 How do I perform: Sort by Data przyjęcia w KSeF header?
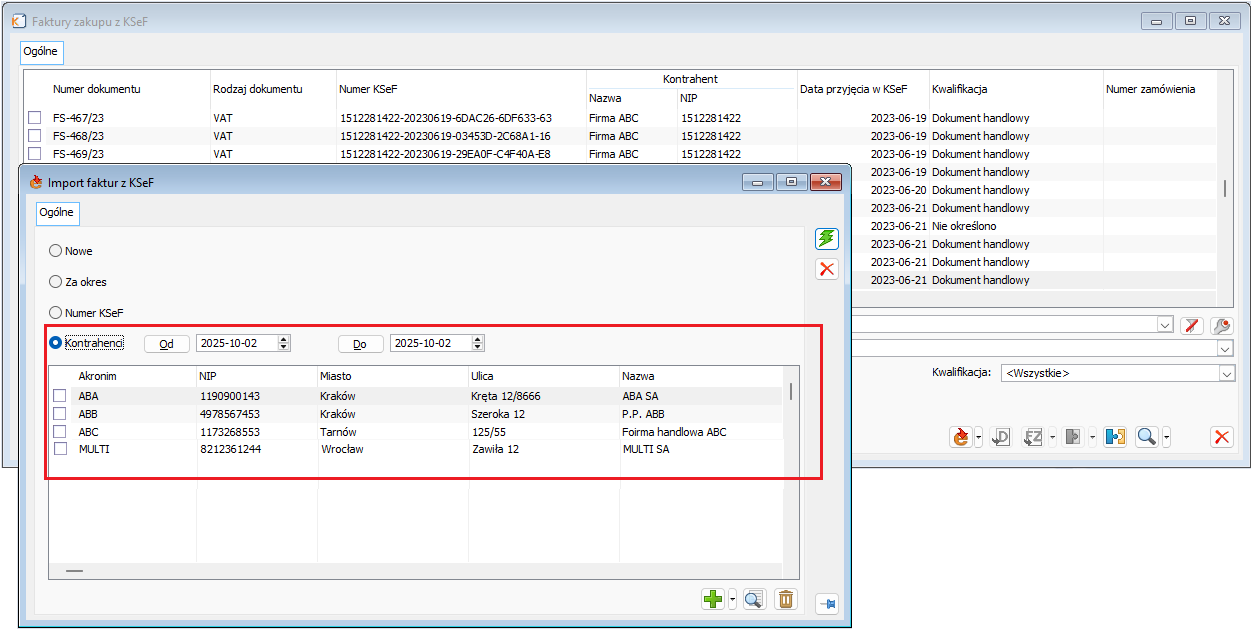tap(854, 89)
